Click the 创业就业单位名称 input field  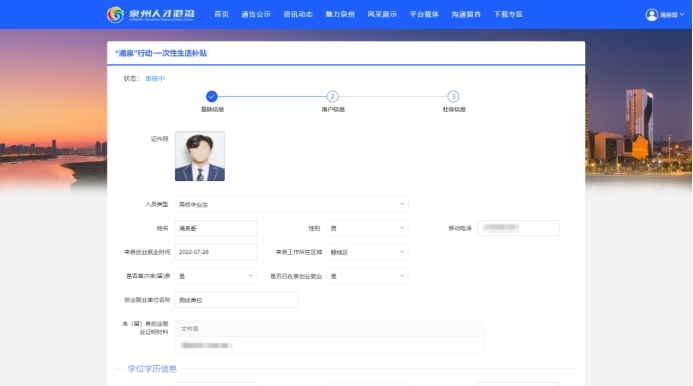coord(236,300)
